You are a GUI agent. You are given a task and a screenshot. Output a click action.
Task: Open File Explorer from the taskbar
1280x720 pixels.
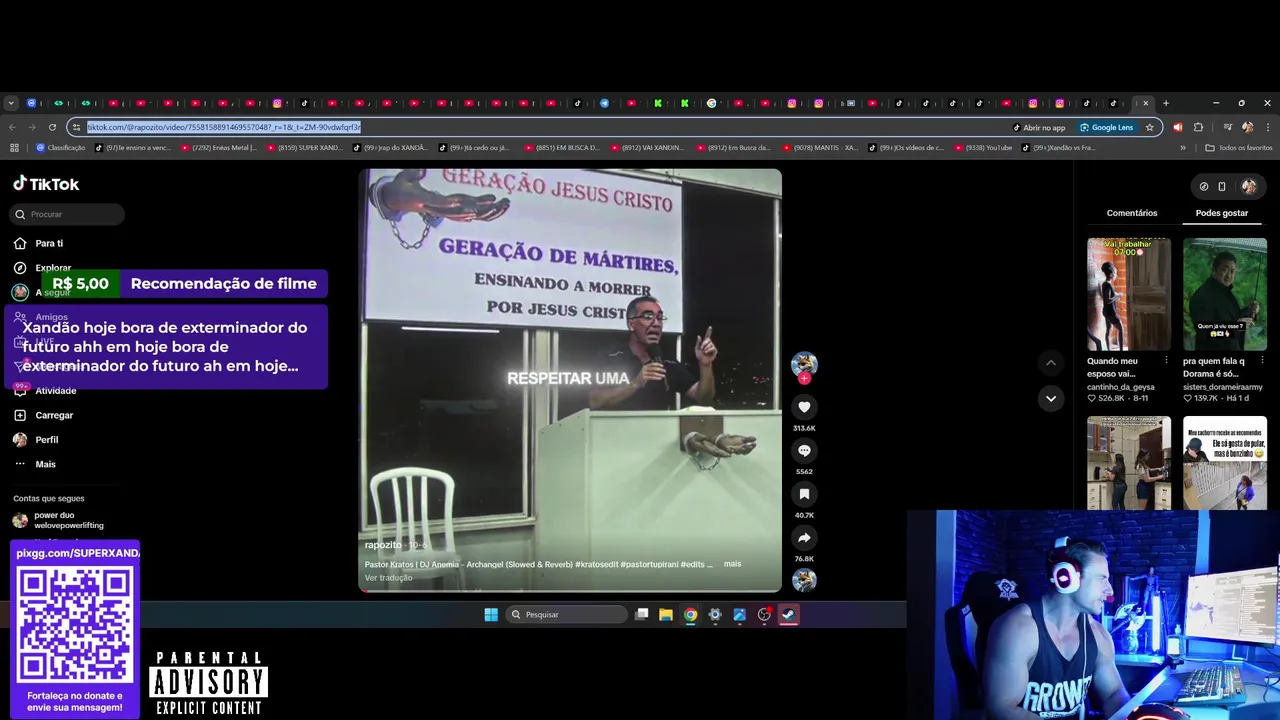click(665, 614)
